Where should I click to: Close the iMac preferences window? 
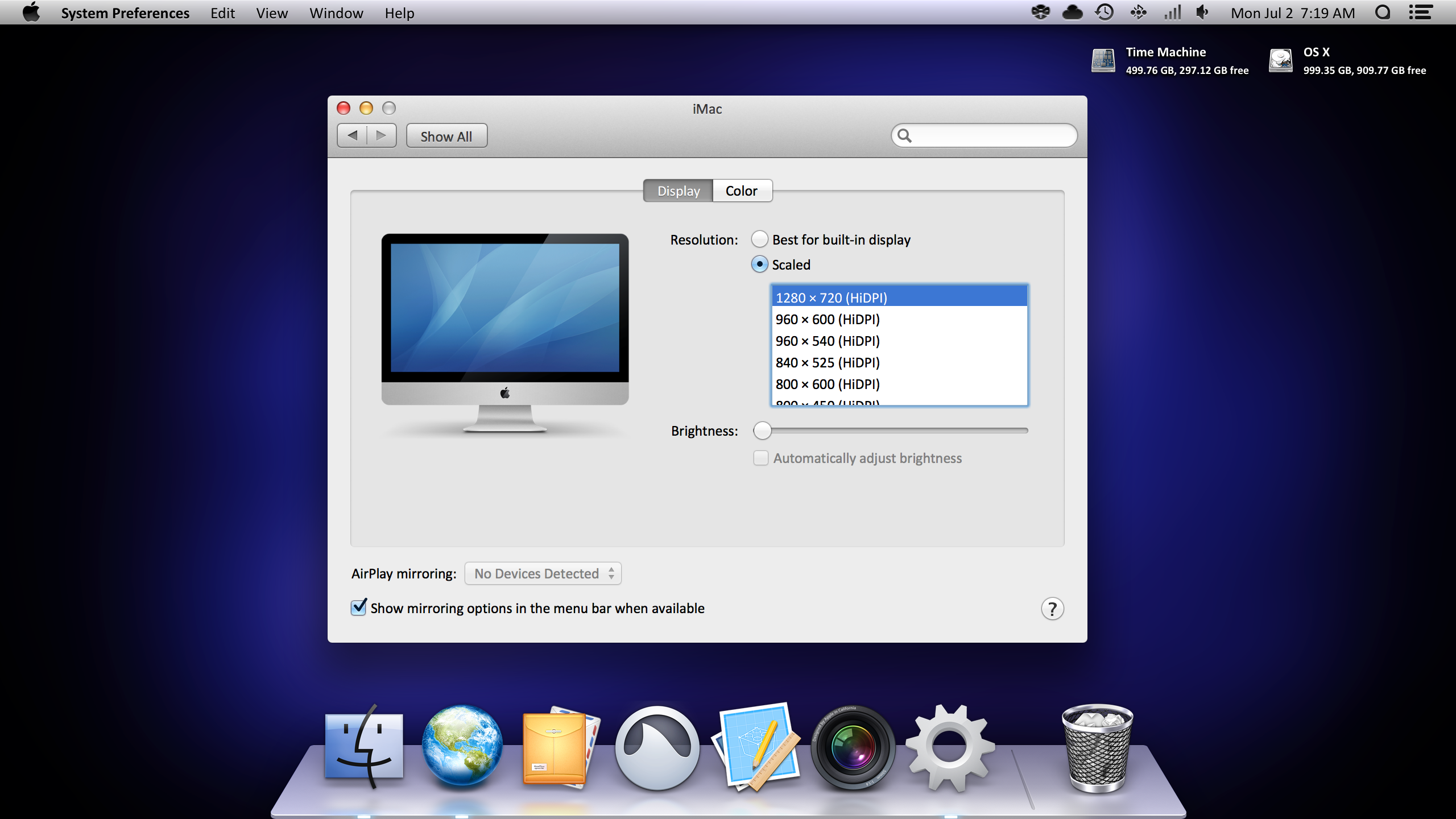click(344, 108)
